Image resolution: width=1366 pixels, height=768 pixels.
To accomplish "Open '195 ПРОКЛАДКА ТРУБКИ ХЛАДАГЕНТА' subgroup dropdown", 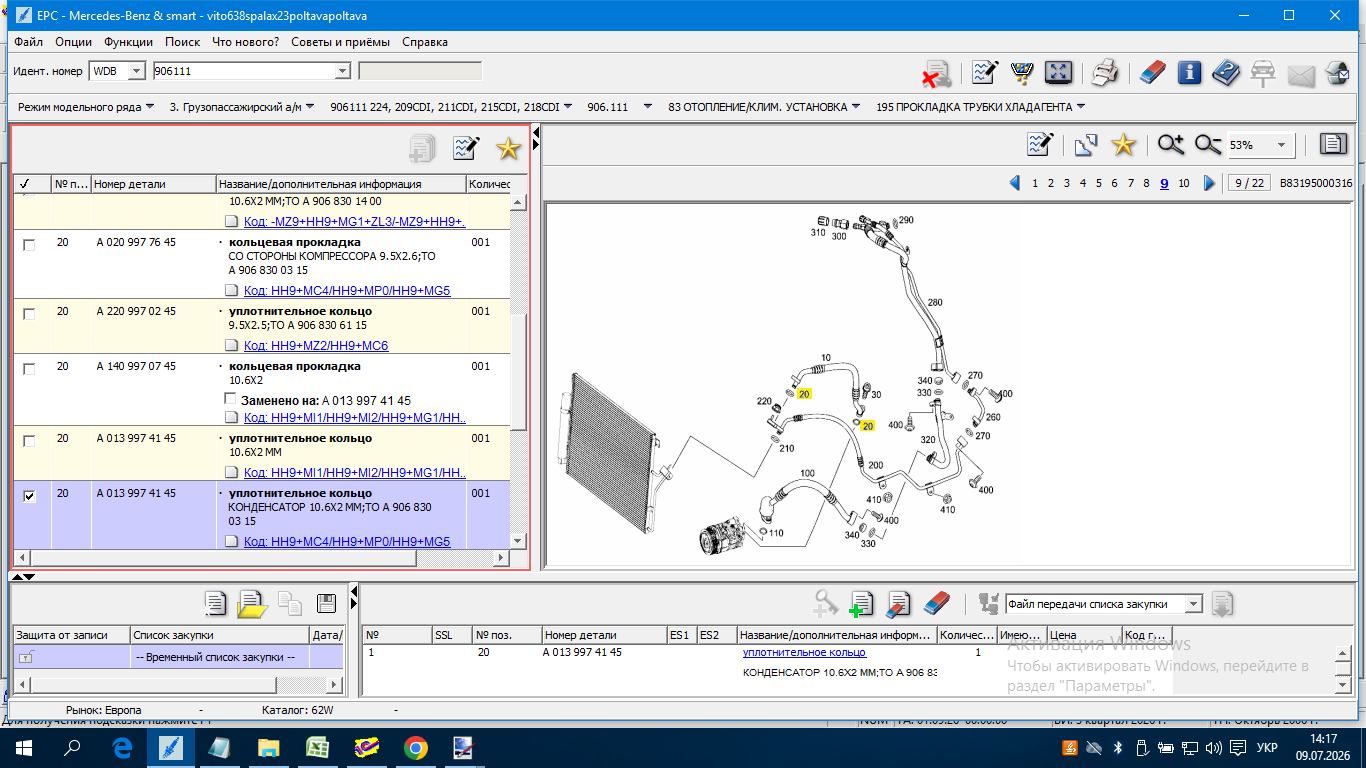I will (x=1081, y=107).
